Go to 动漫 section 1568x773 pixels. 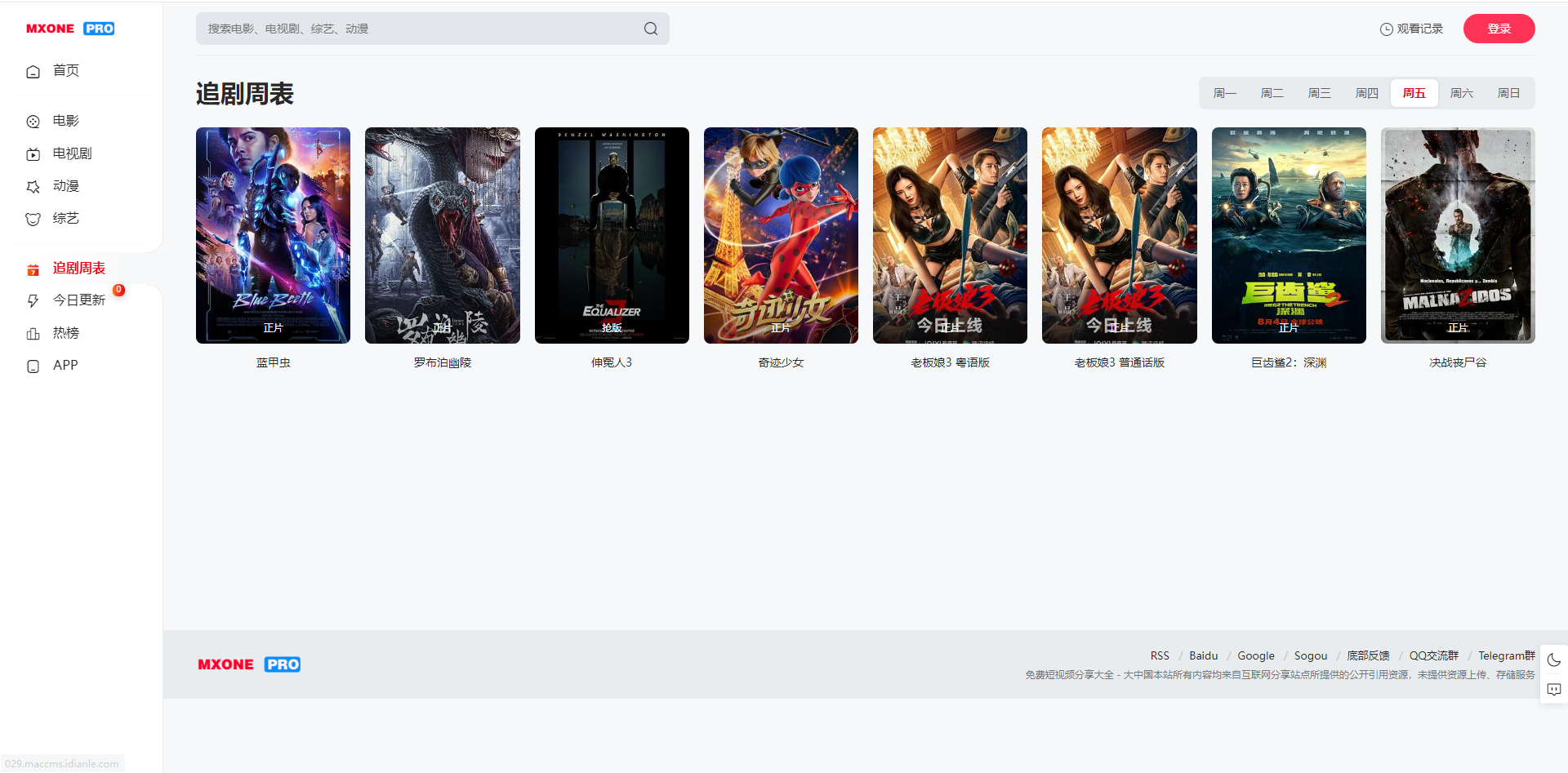66,186
